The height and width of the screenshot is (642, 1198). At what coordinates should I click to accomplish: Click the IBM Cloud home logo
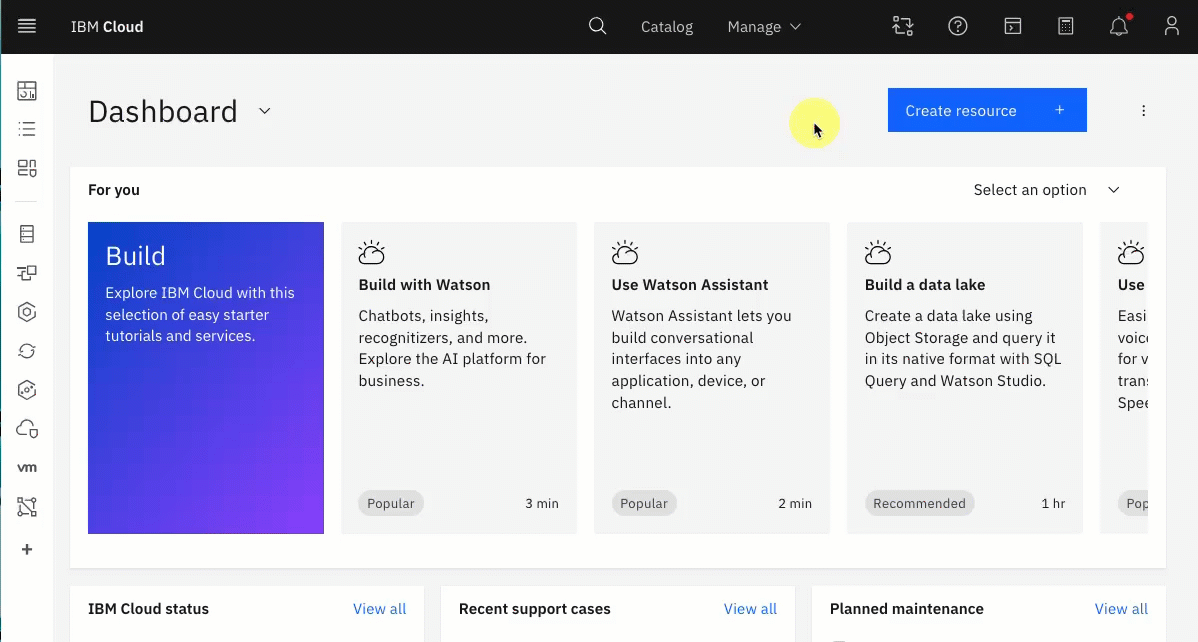(107, 27)
